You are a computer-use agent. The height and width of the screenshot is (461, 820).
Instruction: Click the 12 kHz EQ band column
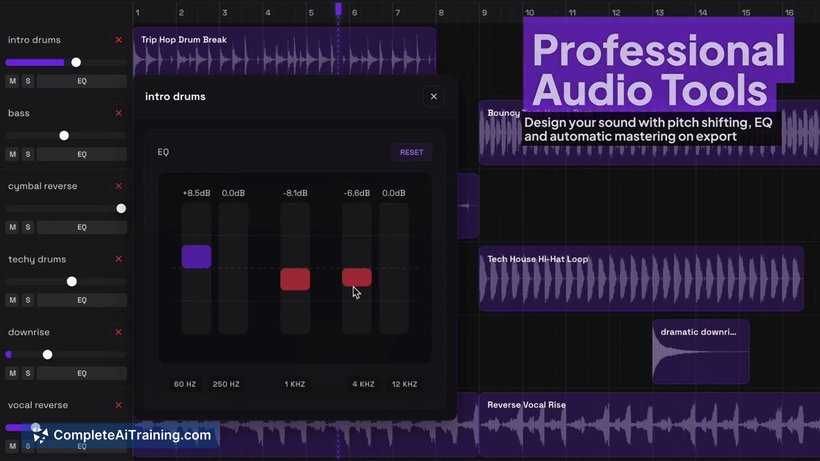pyautogui.click(x=394, y=268)
